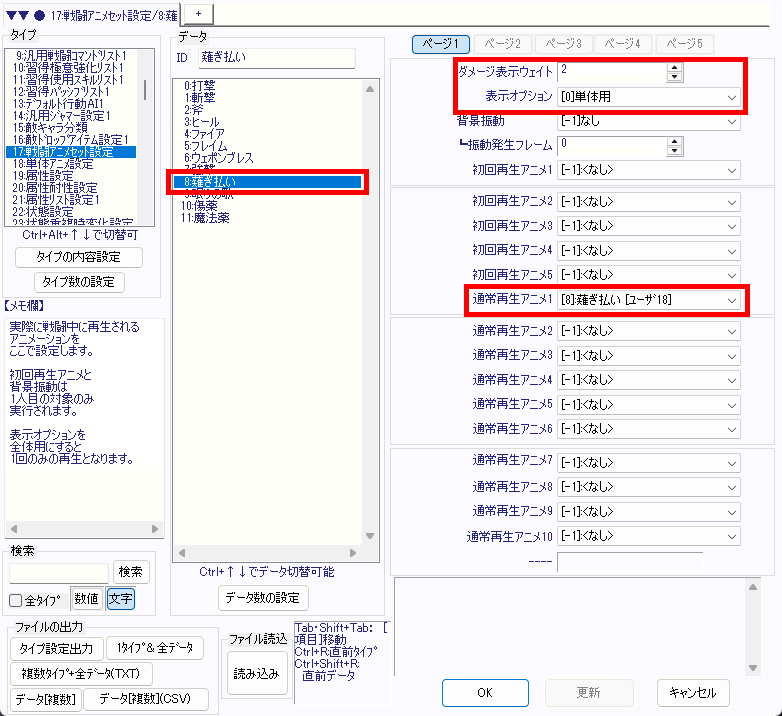Click the OK button
The width and height of the screenshot is (782, 716).
tap(484, 692)
